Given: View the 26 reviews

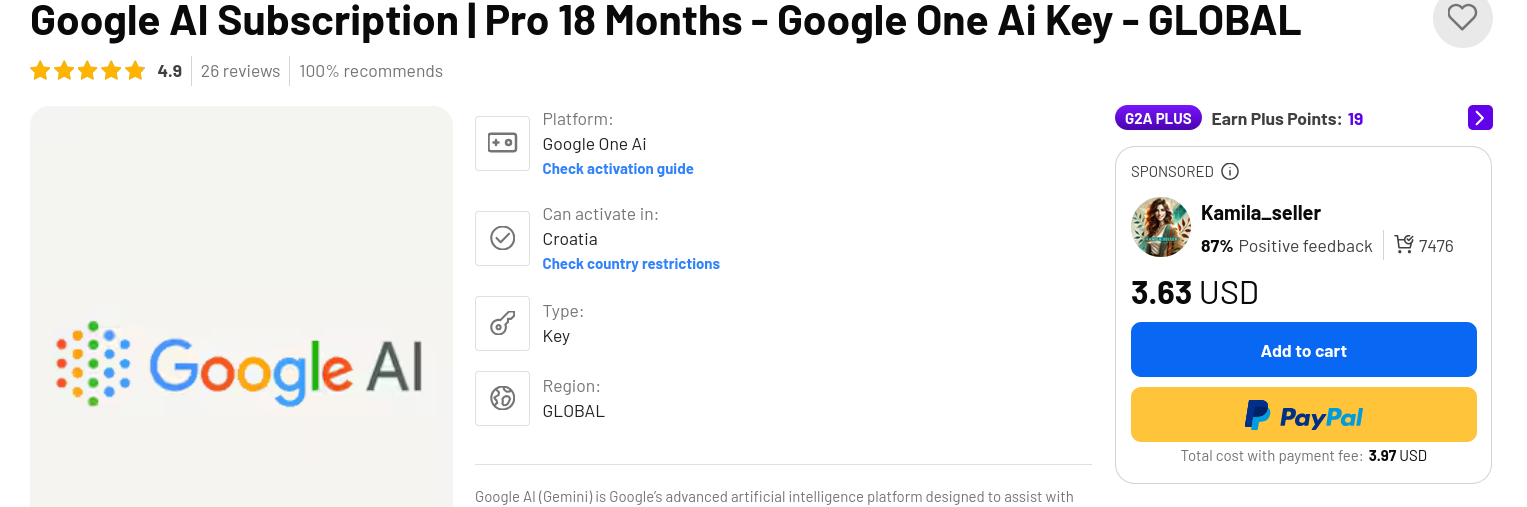Looking at the screenshot, I should point(240,71).
